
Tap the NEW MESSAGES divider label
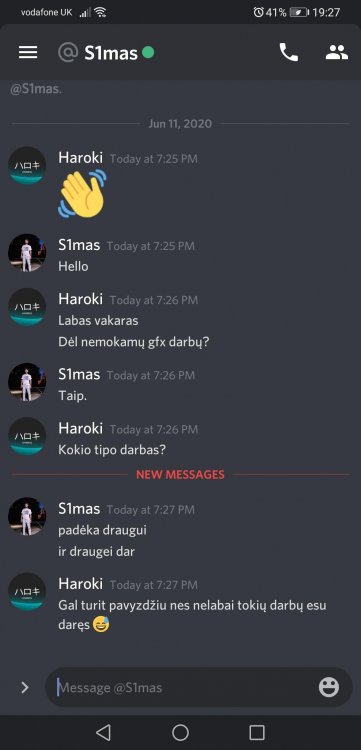(x=180, y=474)
